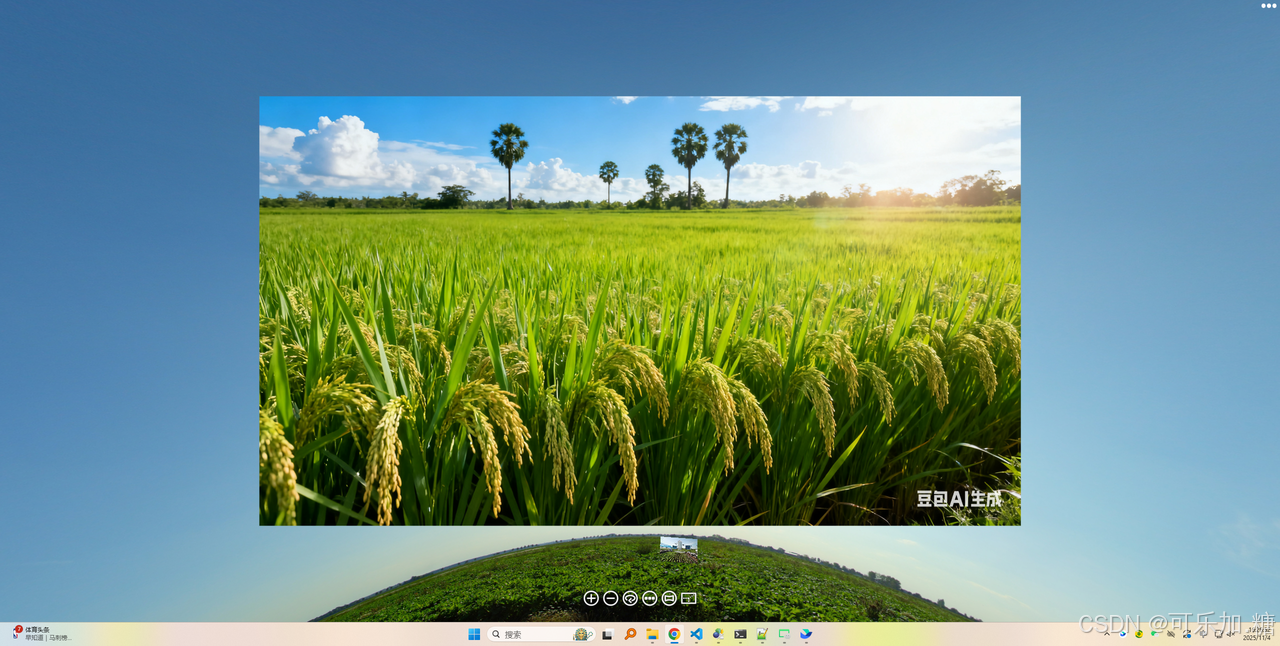The height and width of the screenshot is (646, 1280).
Task: Open the clock and date 2025/11/4
Action: 1258,633
